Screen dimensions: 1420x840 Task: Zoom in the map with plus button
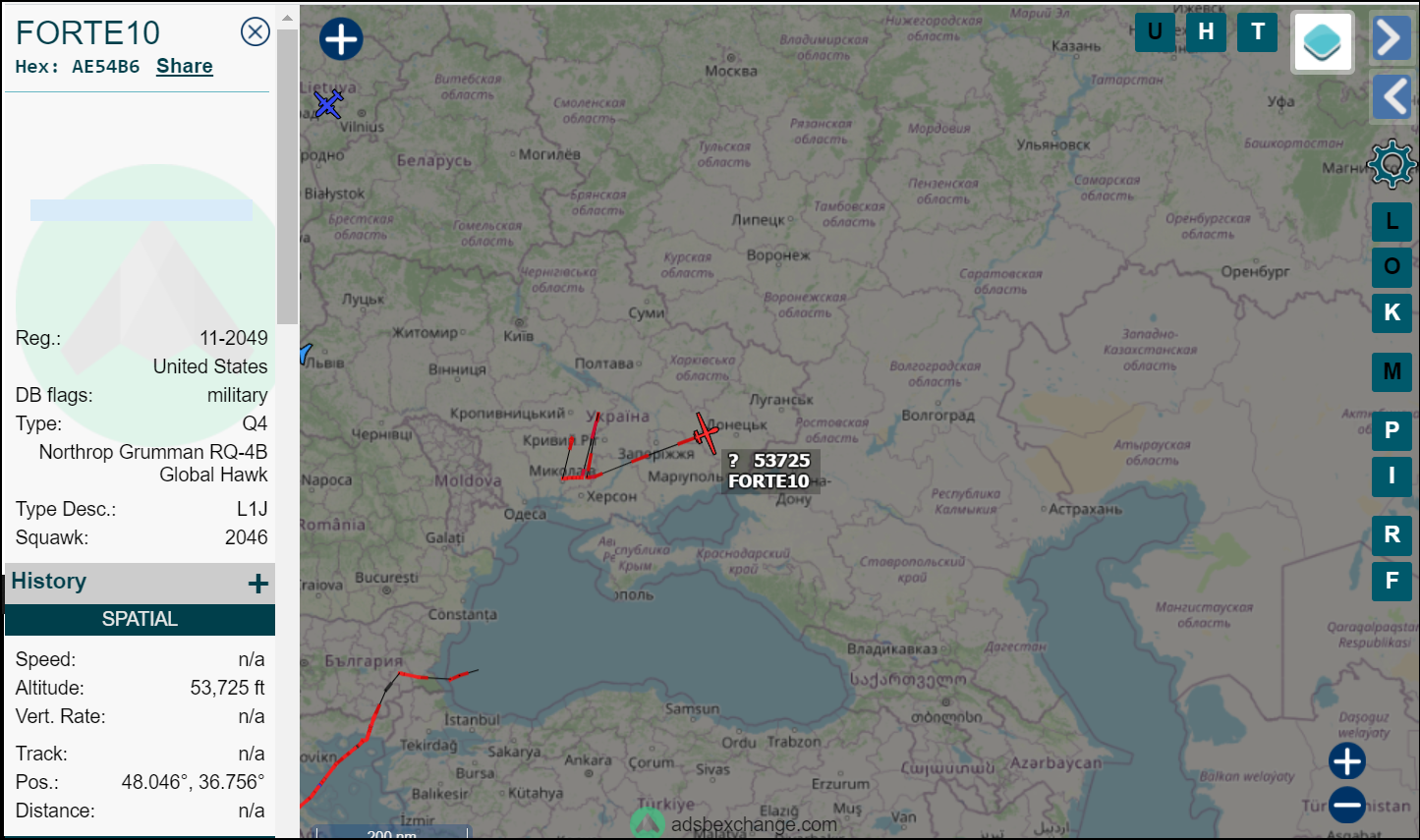[1347, 760]
